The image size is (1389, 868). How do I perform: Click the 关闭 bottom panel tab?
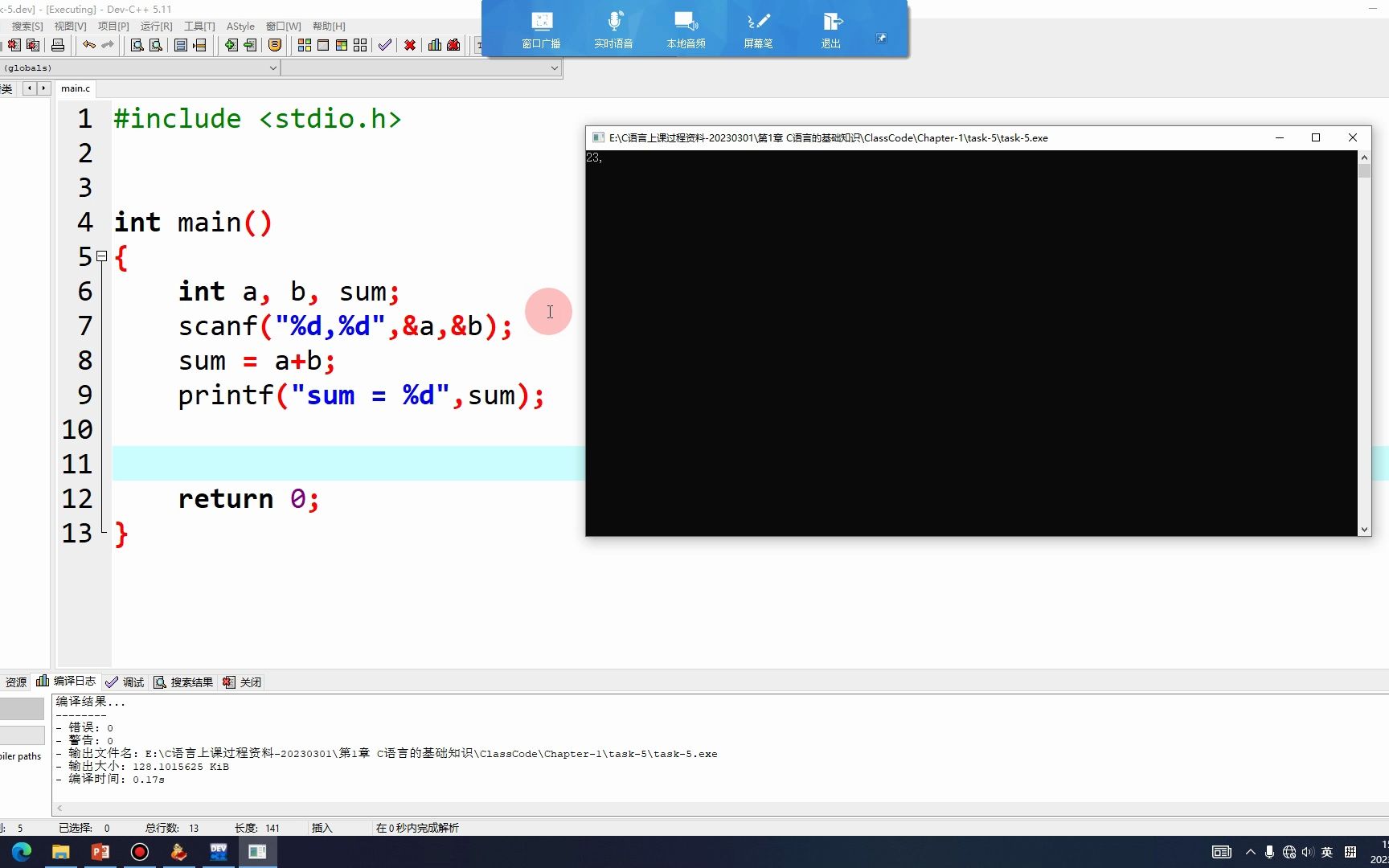point(242,682)
